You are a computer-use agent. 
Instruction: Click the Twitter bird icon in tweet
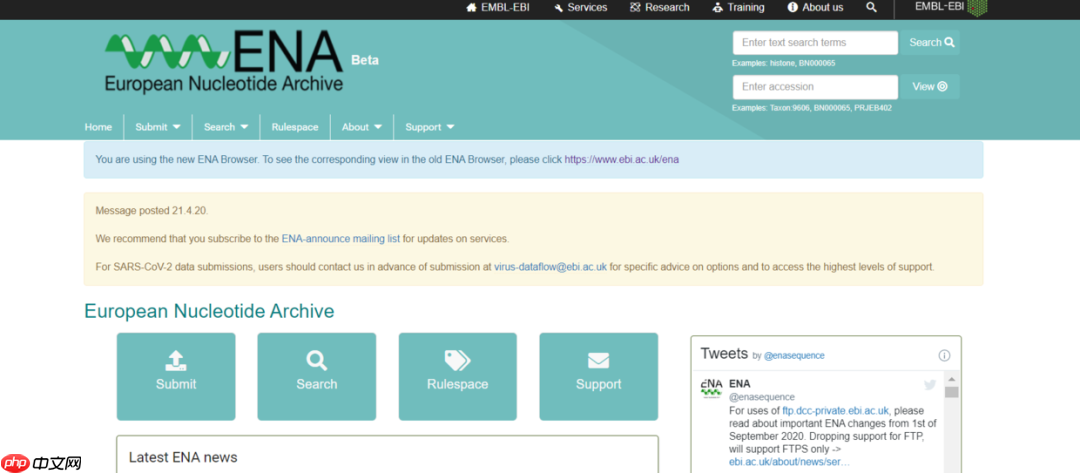[930, 385]
